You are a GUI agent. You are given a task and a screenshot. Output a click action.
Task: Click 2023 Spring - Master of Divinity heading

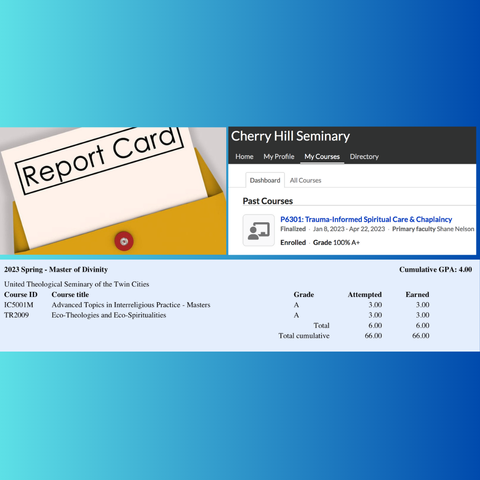(x=56, y=269)
